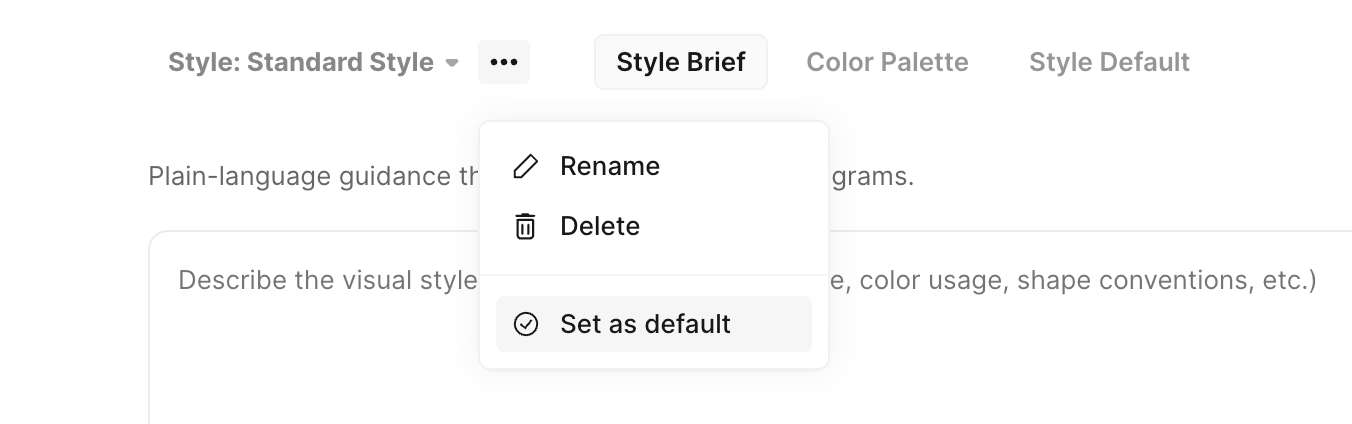This screenshot has width=1352, height=424.
Task: Open the Style: Standard Style dropdown
Action: pyautogui.click(x=313, y=62)
